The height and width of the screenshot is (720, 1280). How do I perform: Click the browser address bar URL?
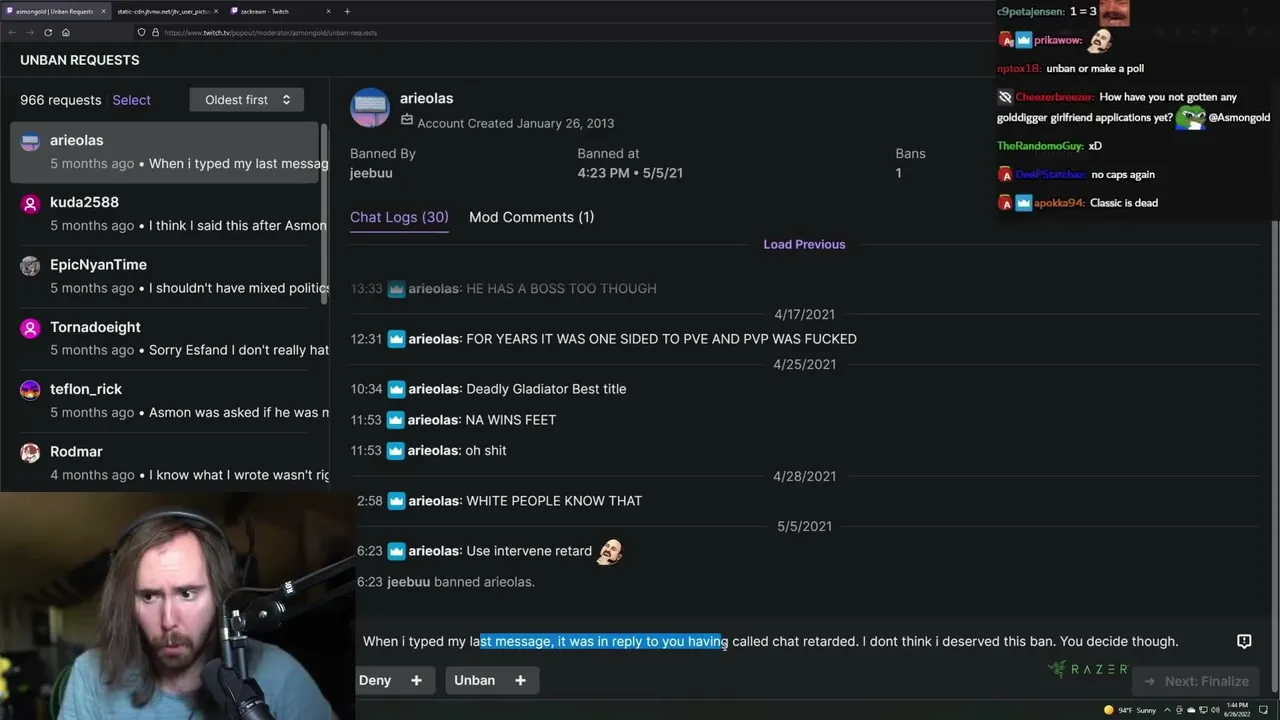(270, 33)
